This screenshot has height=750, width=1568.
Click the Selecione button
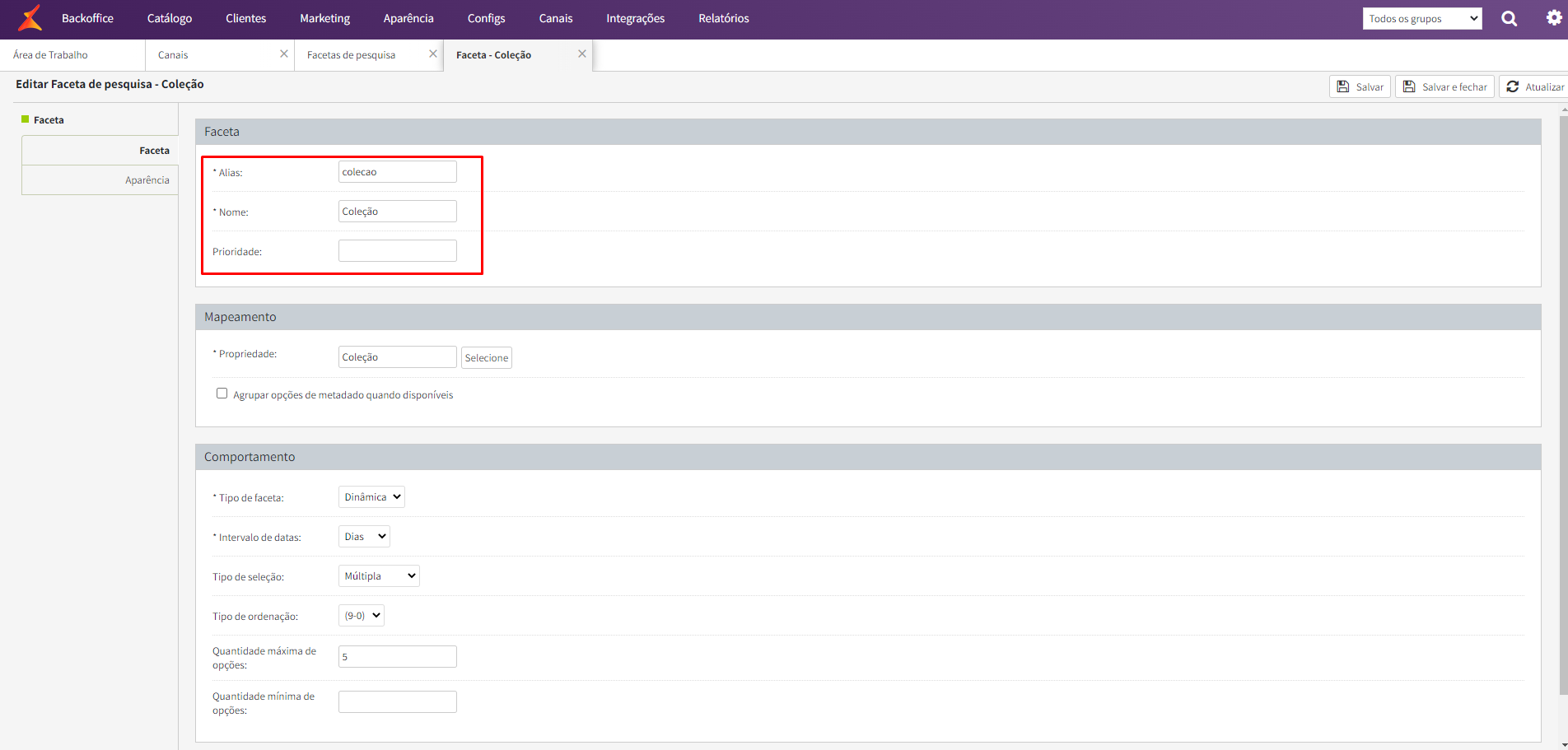point(487,357)
